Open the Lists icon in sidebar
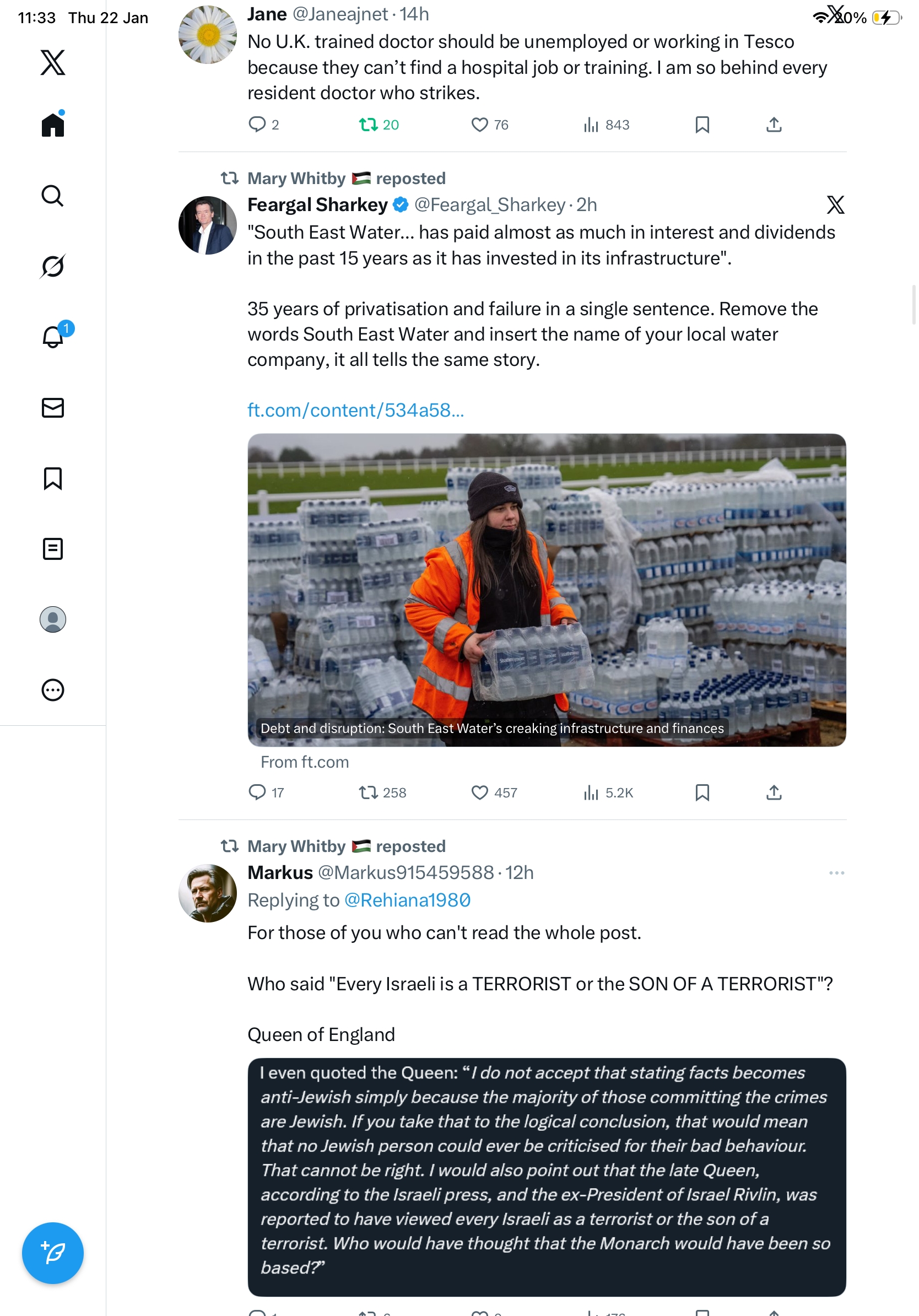The image size is (919, 1316). coord(53,548)
